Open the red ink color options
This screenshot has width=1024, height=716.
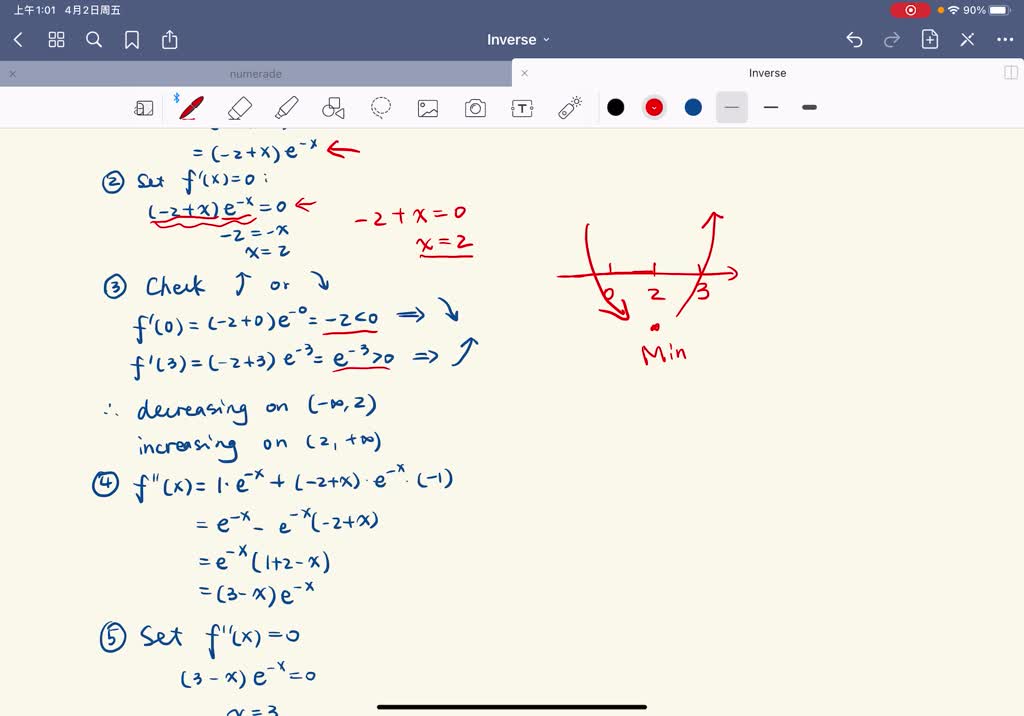pyautogui.click(x=653, y=107)
